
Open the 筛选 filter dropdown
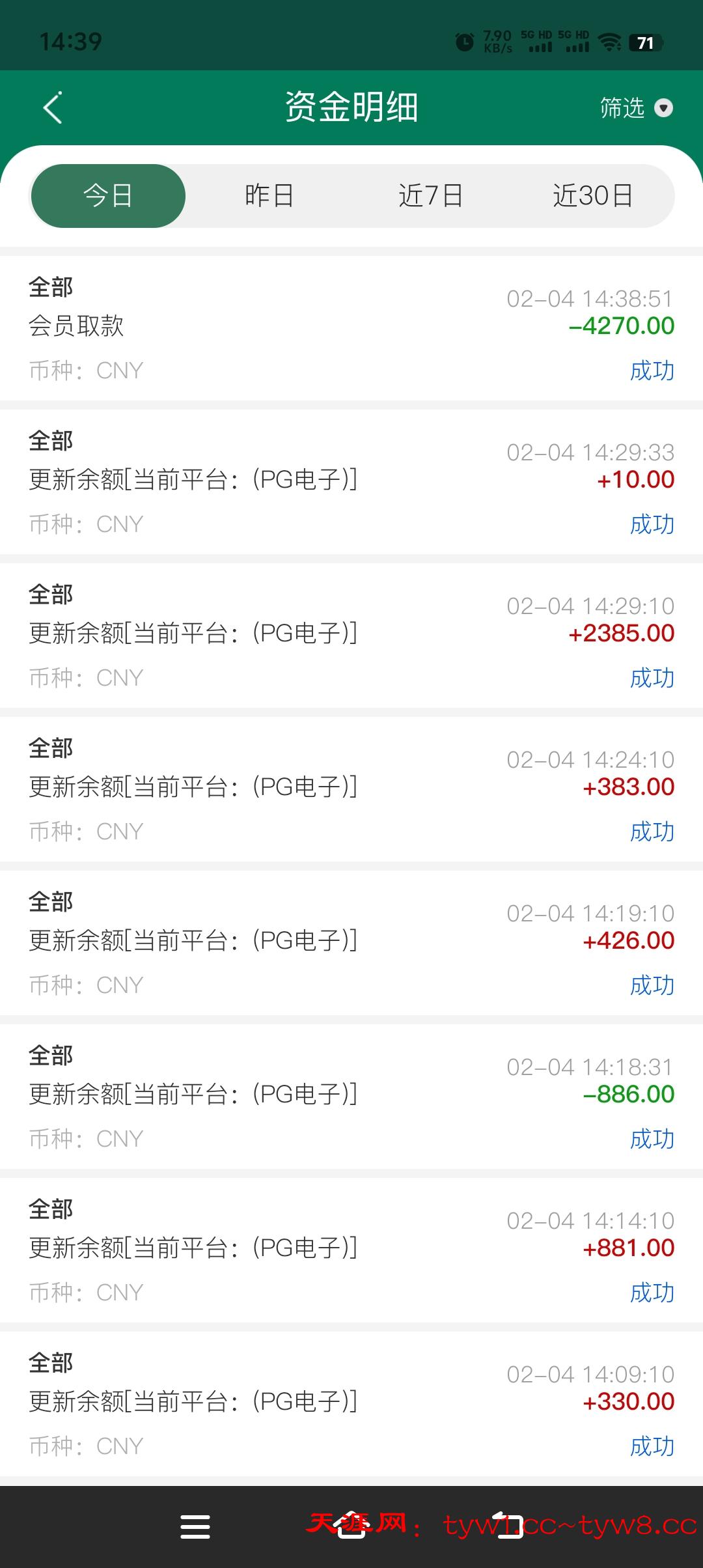pos(622,107)
